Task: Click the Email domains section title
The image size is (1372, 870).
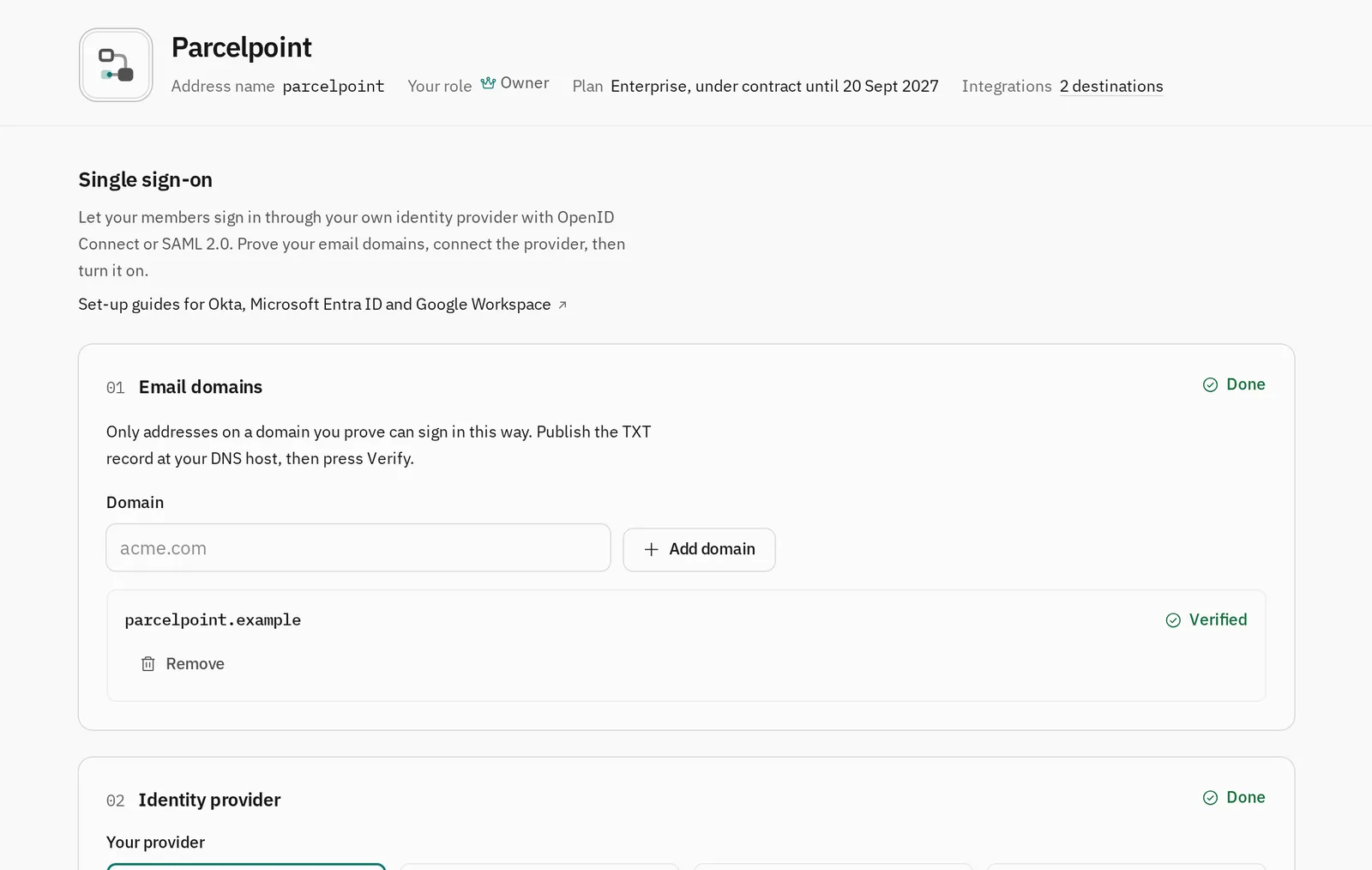Action: pos(201,387)
